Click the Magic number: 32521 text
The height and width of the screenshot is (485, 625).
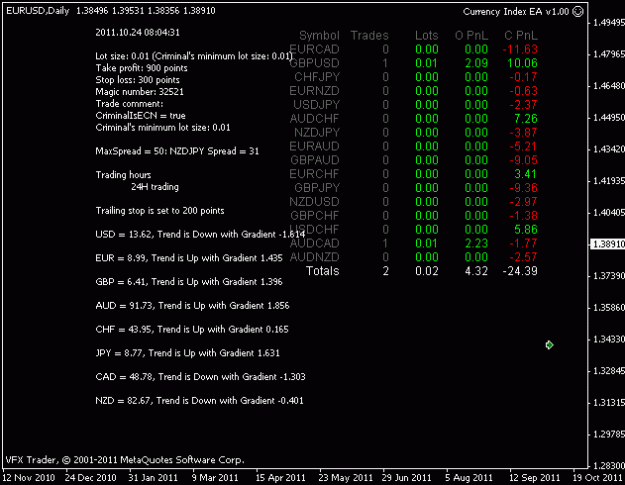[140, 92]
